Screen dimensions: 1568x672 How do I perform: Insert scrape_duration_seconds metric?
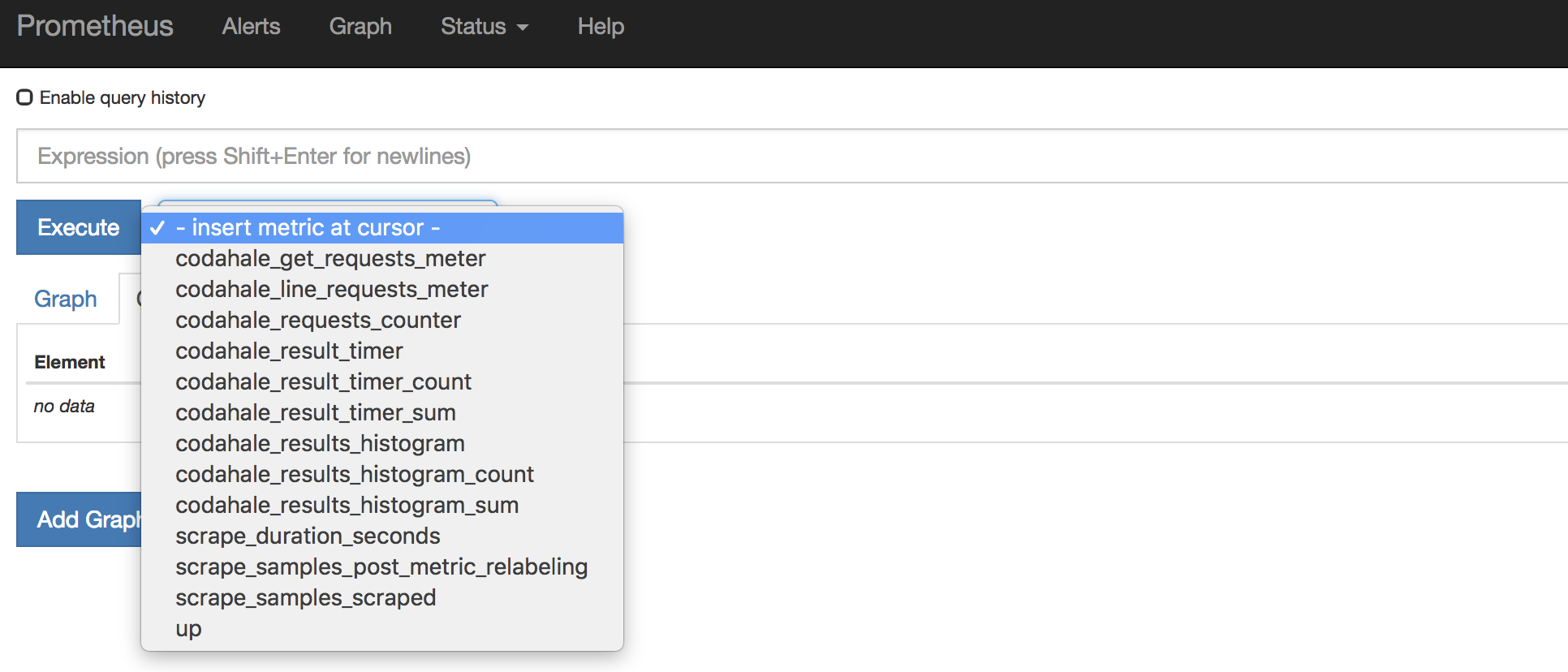tap(382, 536)
